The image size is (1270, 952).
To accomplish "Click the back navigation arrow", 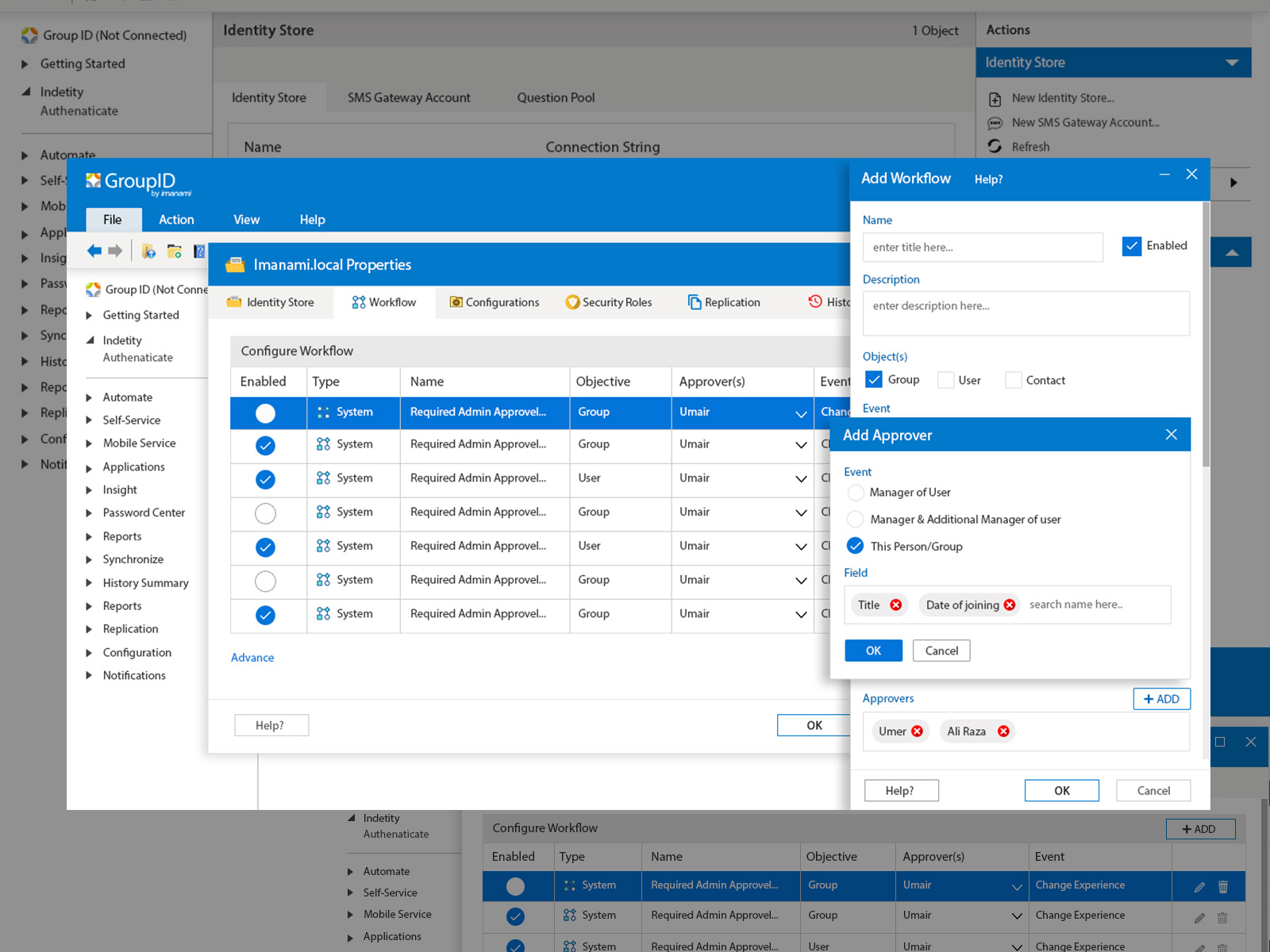I will (94, 250).
